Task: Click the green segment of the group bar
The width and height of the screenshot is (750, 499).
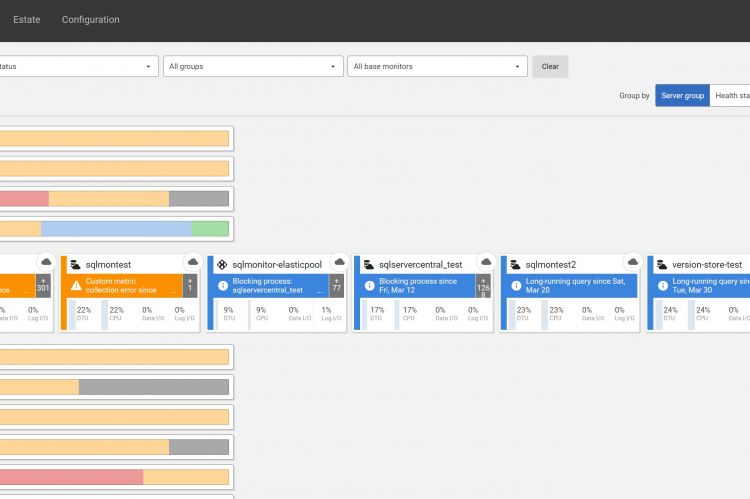Action: pyautogui.click(x=210, y=229)
